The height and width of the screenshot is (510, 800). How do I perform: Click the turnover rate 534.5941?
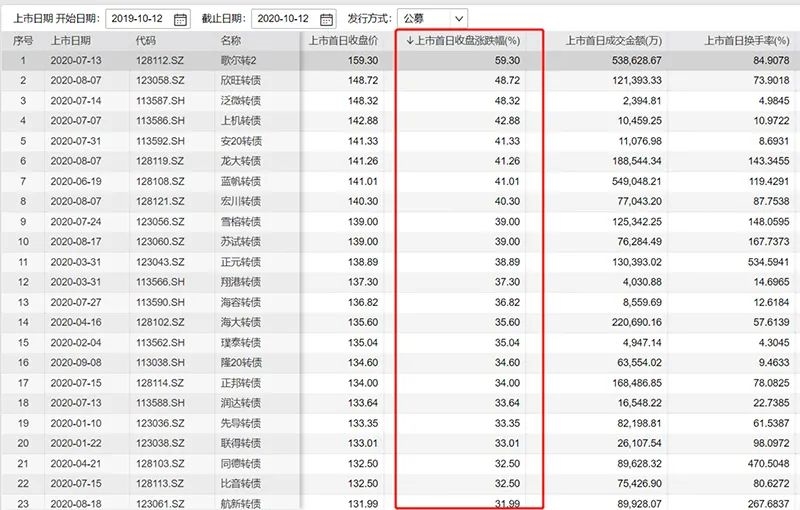tap(768, 262)
